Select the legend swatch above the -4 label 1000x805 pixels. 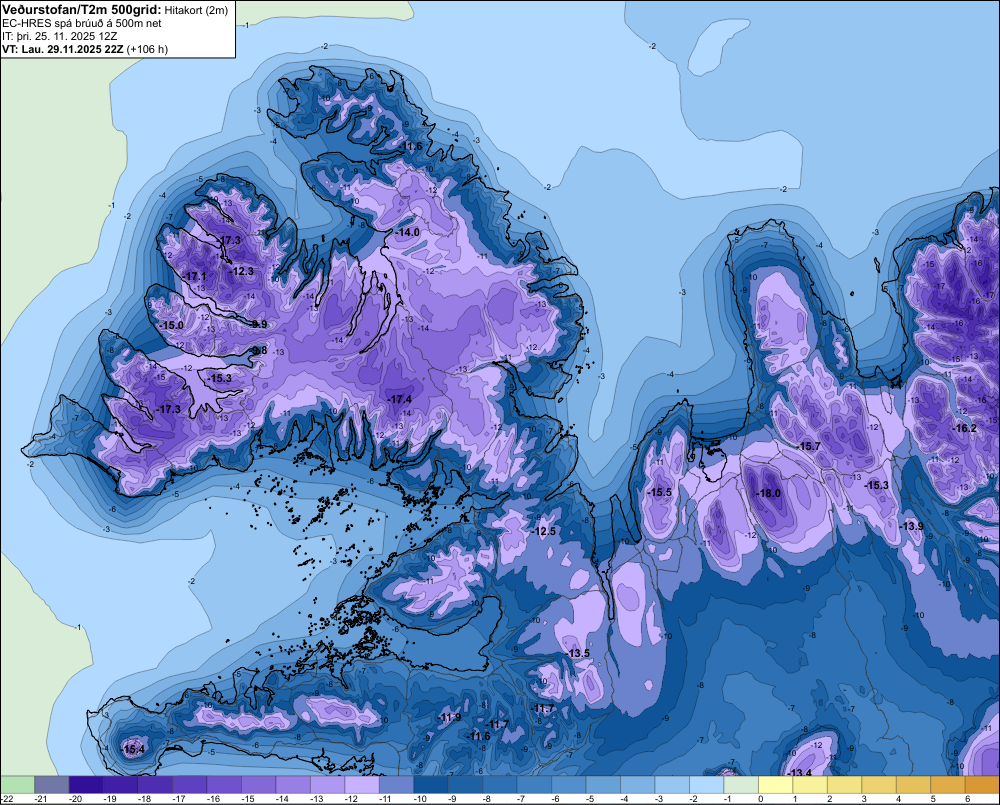click(636, 784)
